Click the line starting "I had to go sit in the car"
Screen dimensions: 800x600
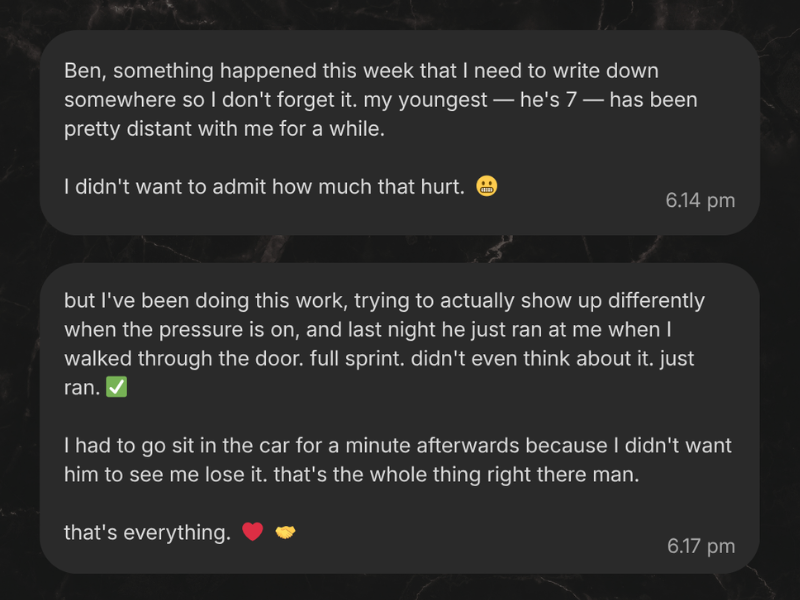[x=397, y=445]
